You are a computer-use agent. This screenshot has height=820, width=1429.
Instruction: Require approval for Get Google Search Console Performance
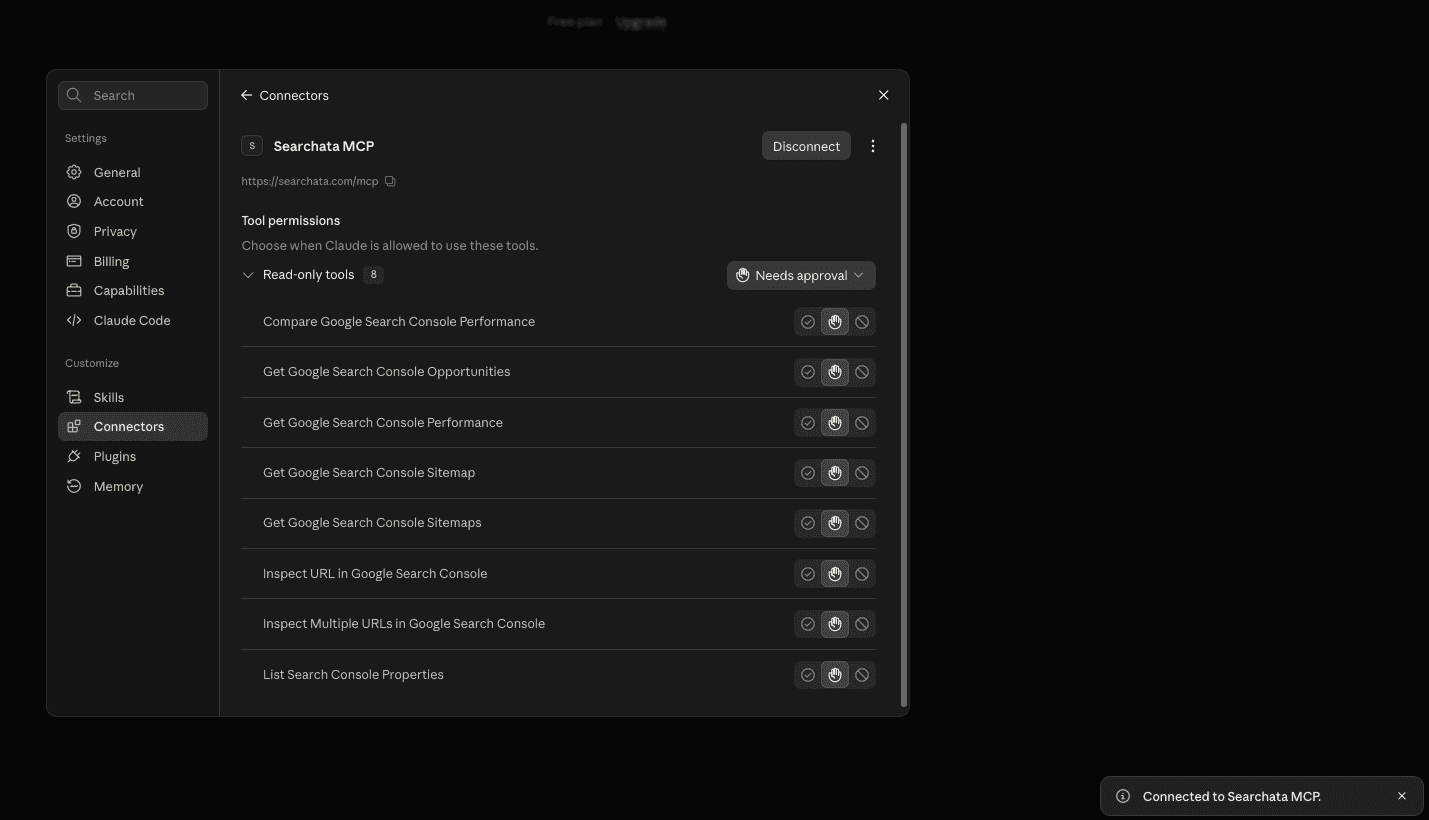(835, 423)
